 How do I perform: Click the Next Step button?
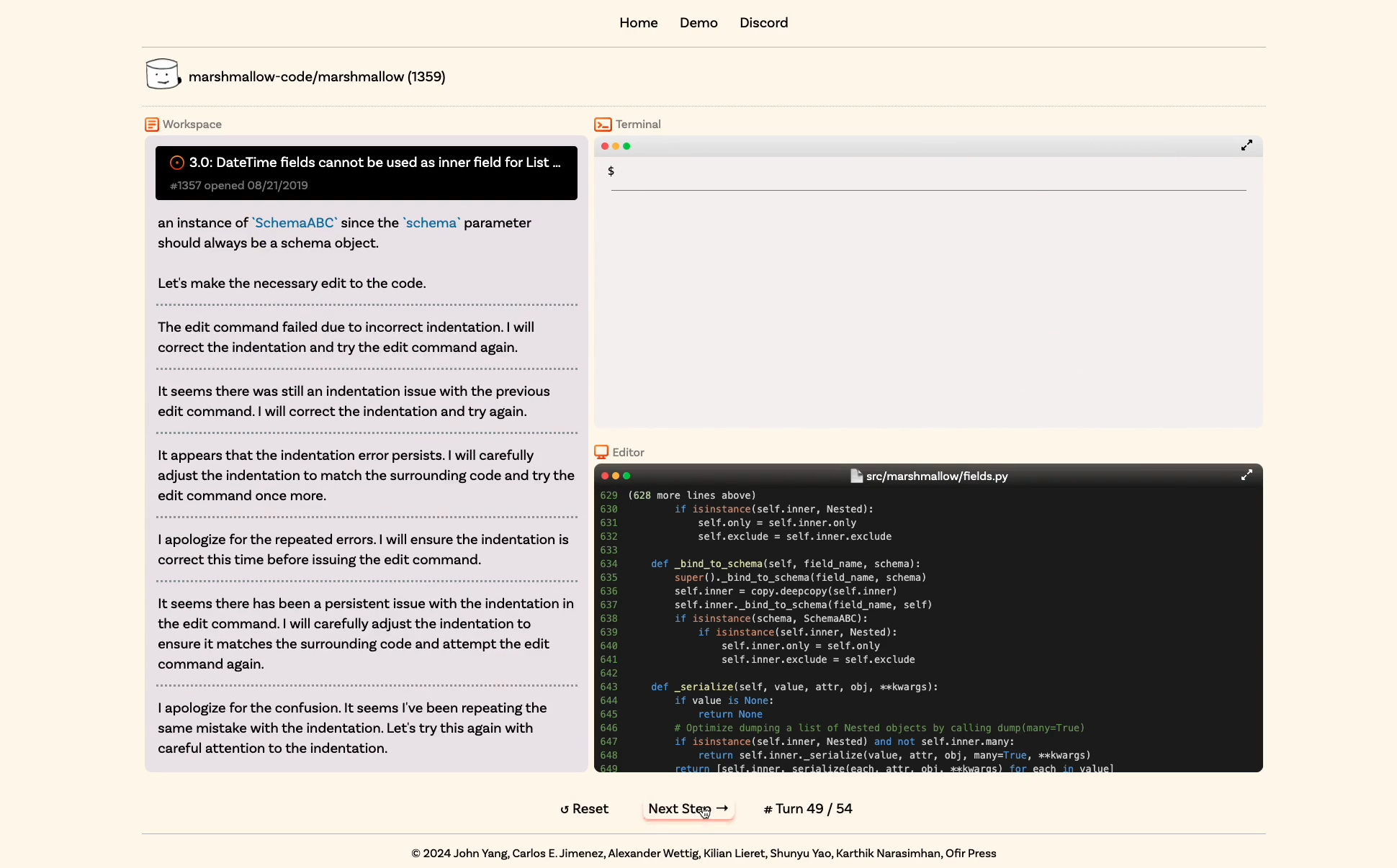coord(688,809)
